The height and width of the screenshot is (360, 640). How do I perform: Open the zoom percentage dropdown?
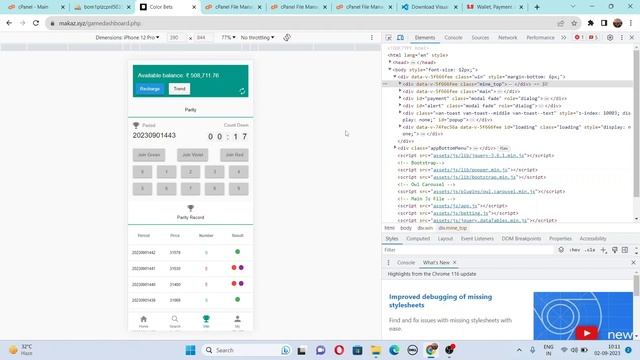click(x=228, y=38)
